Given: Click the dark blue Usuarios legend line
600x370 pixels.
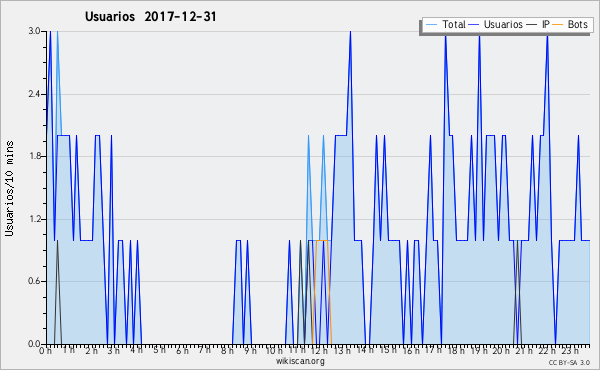Looking at the screenshot, I should click(x=474, y=24).
